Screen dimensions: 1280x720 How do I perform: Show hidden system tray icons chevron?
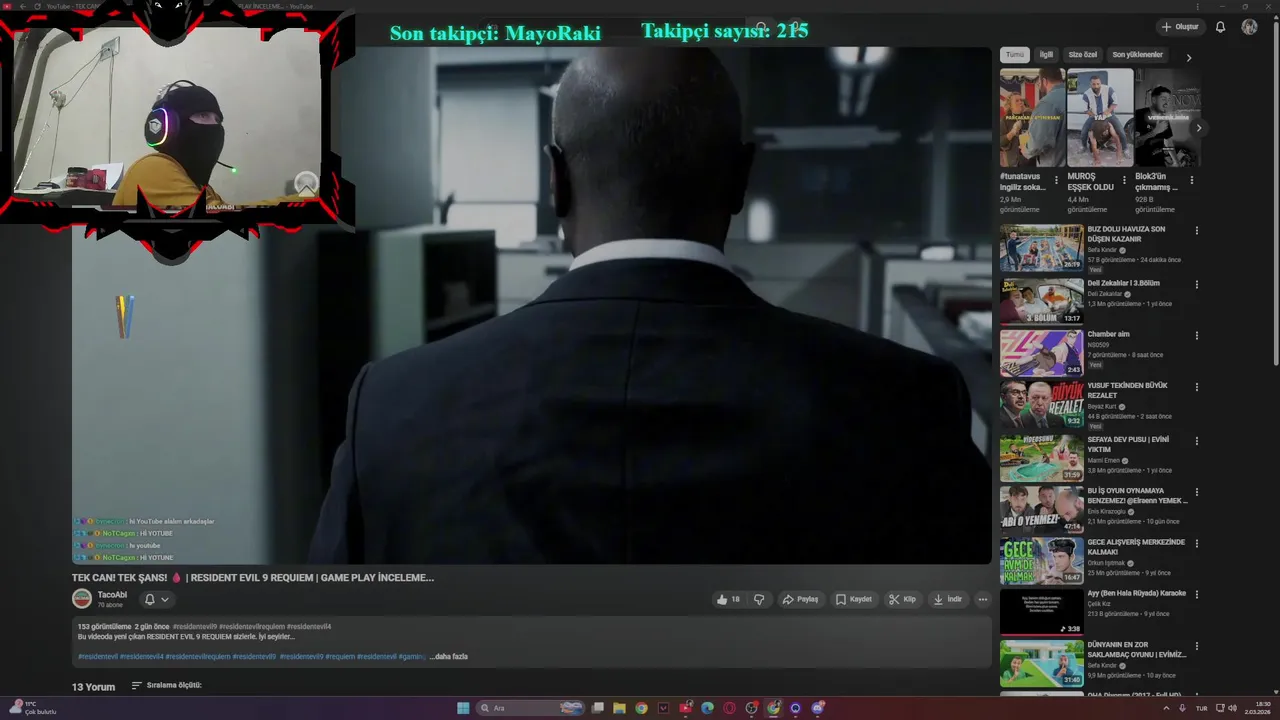point(1166,708)
